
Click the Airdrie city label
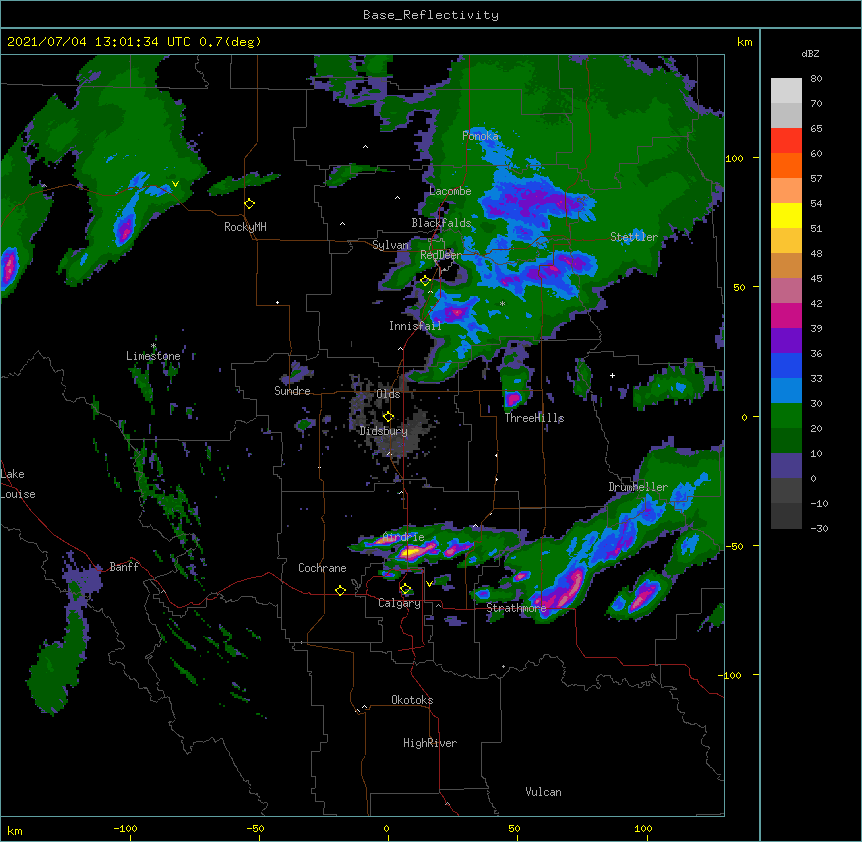click(x=404, y=537)
